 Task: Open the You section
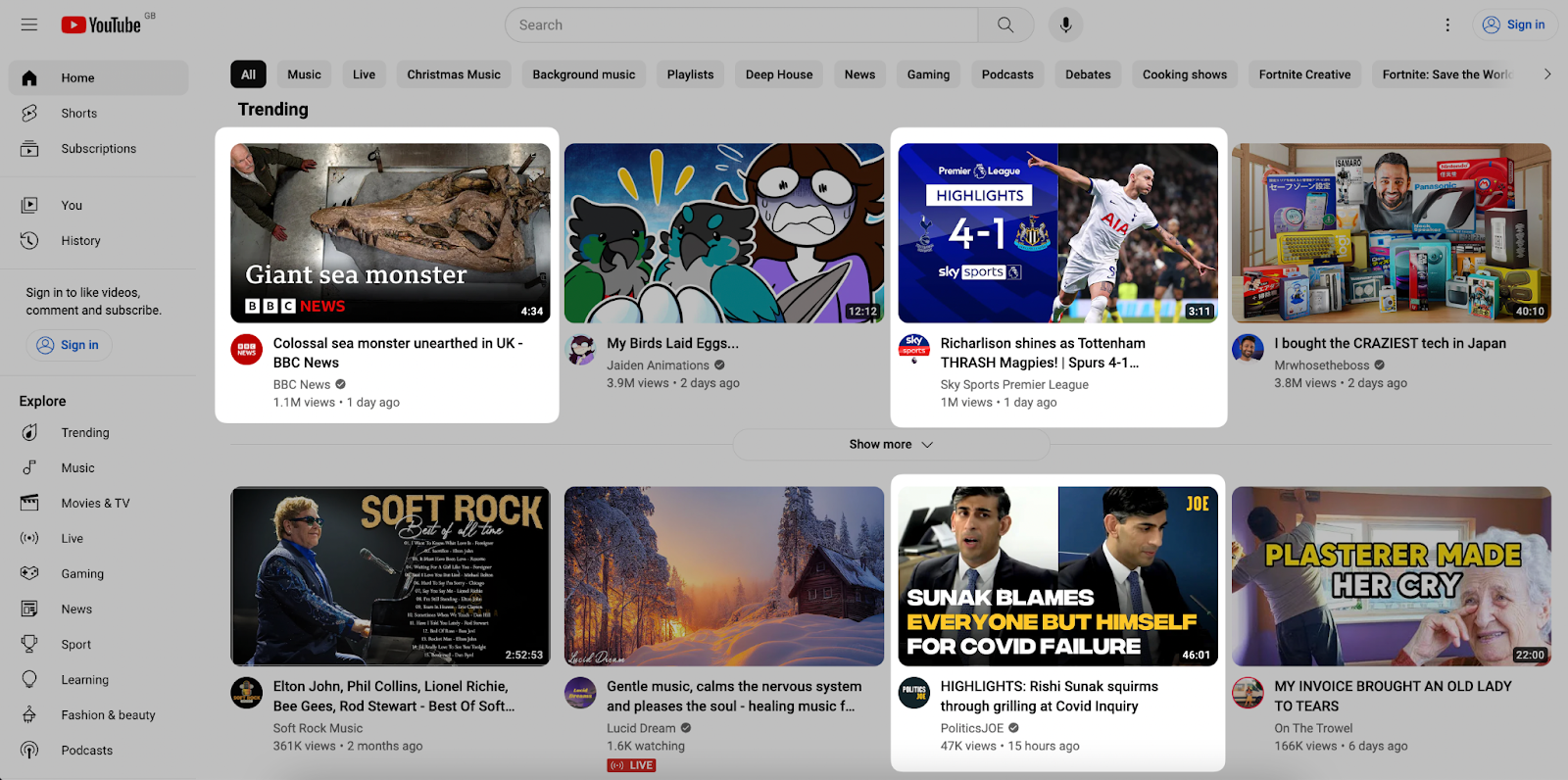[x=98, y=205]
